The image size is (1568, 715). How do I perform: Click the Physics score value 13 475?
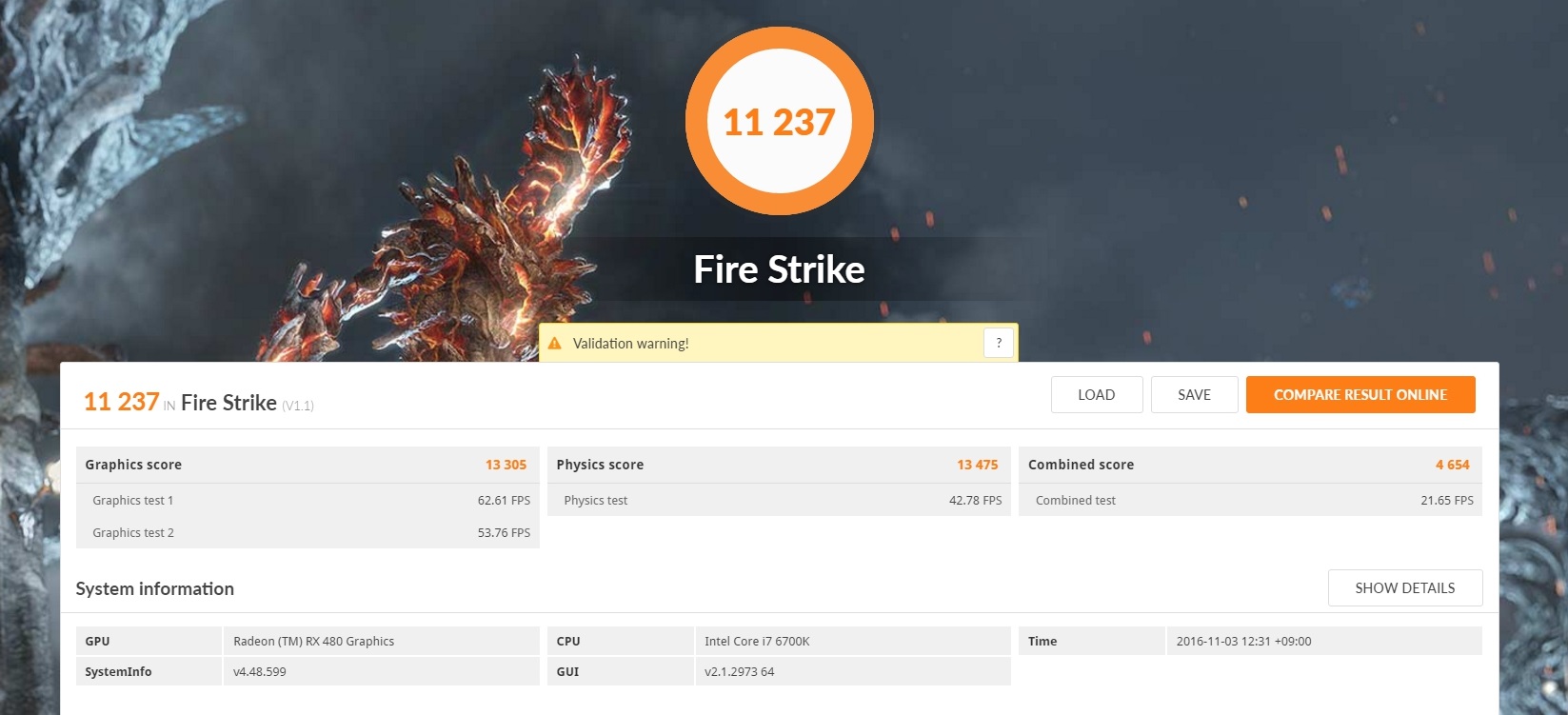click(x=978, y=465)
